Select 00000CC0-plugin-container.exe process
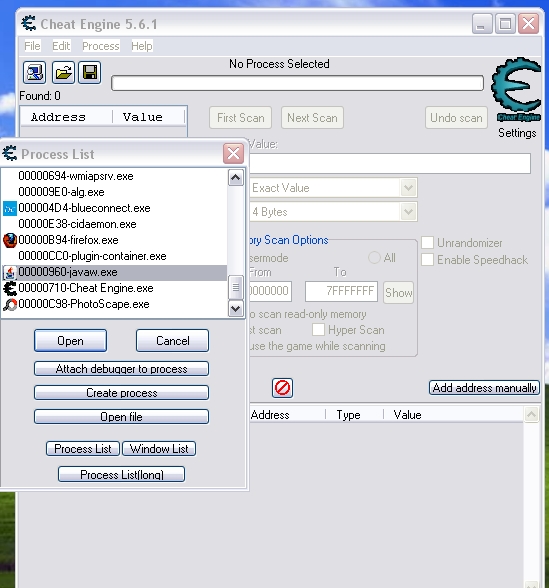The width and height of the screenshot is (549, 588). (114, 256)
